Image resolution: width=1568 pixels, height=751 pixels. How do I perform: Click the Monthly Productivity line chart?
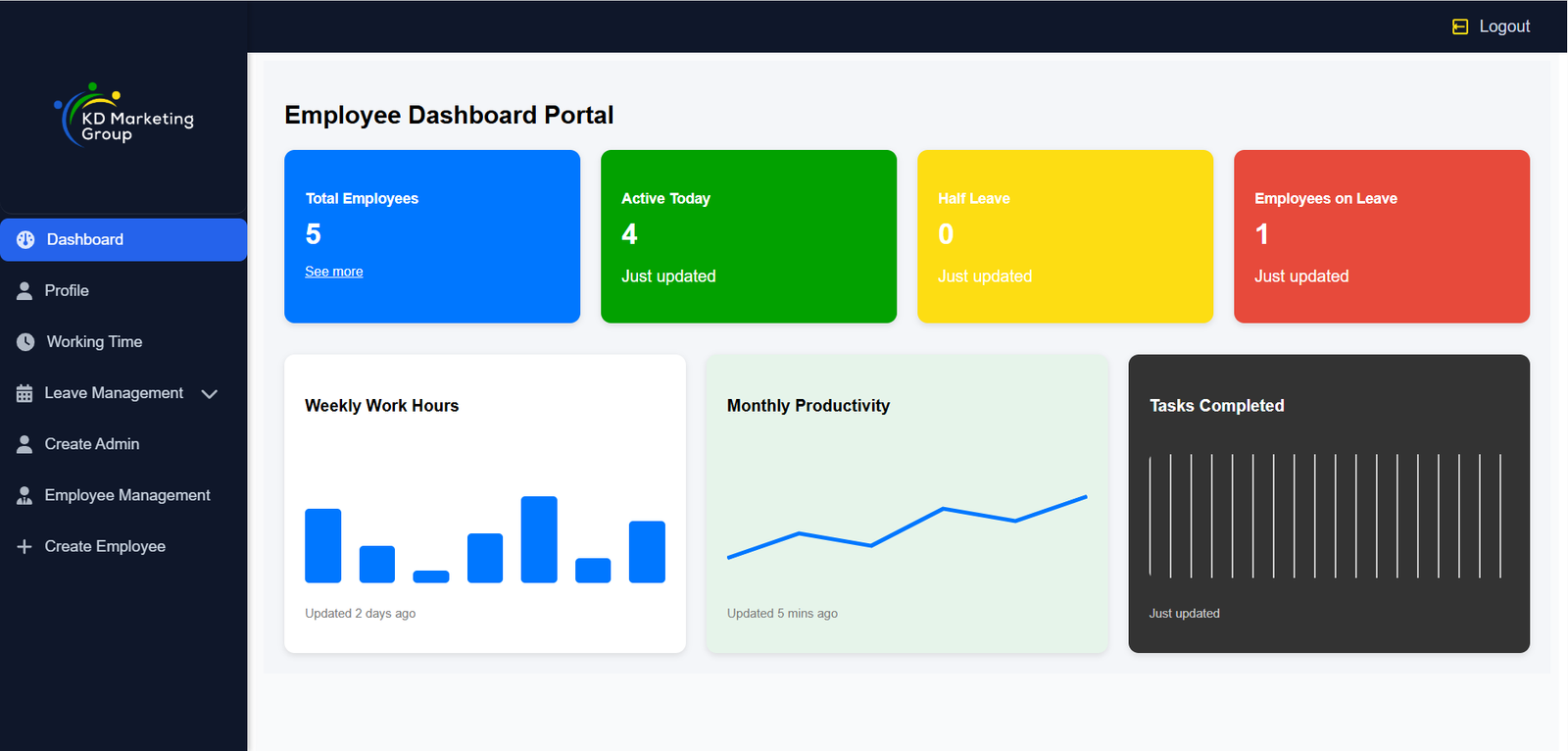click(907, 526)
